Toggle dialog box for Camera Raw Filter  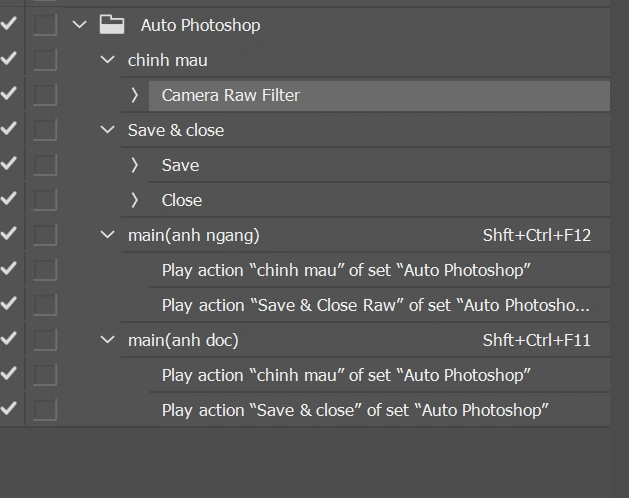44,95
